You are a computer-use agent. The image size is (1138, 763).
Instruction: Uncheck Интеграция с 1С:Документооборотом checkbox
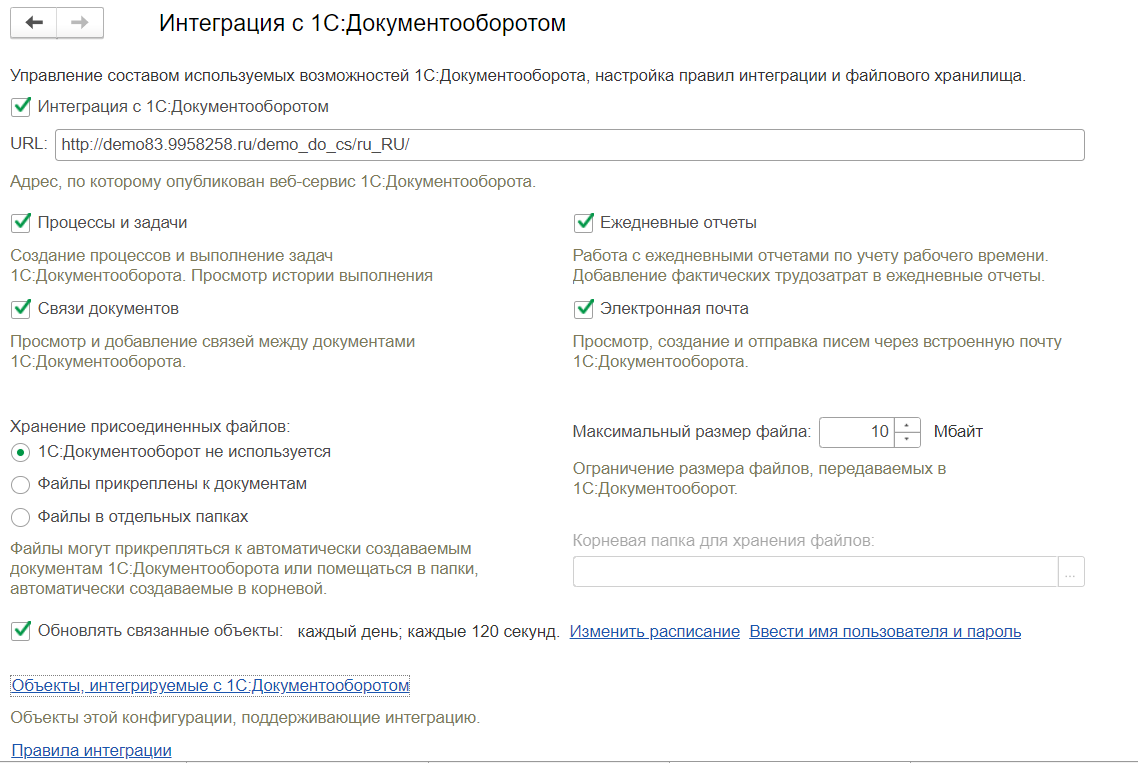pos(21,107)
